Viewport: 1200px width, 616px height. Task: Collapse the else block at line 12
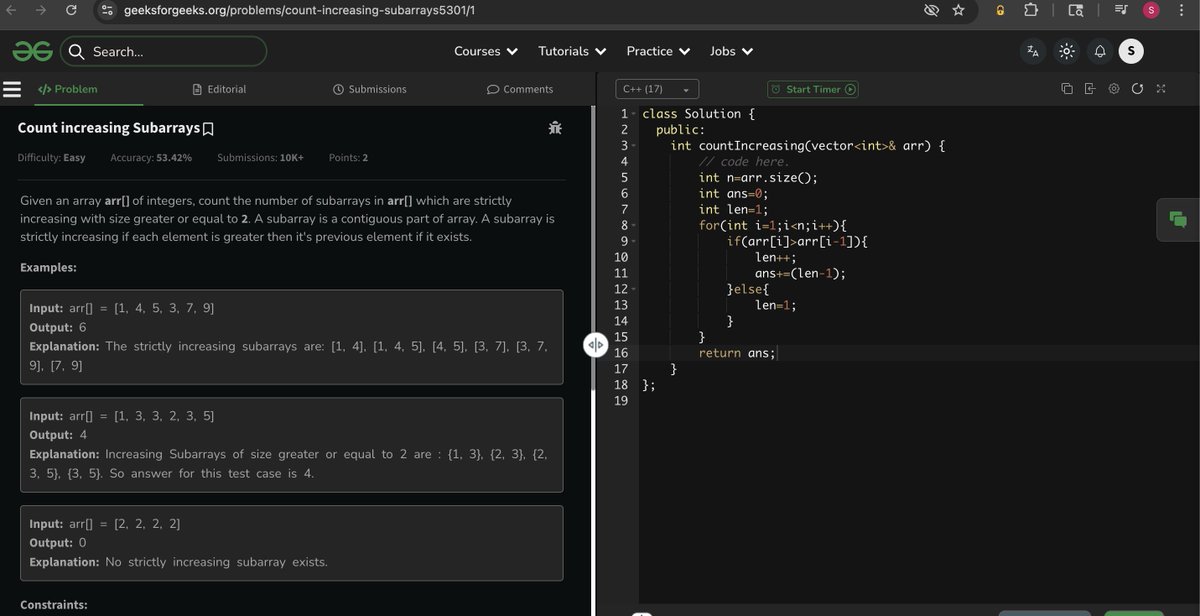[x=633, y=290]
